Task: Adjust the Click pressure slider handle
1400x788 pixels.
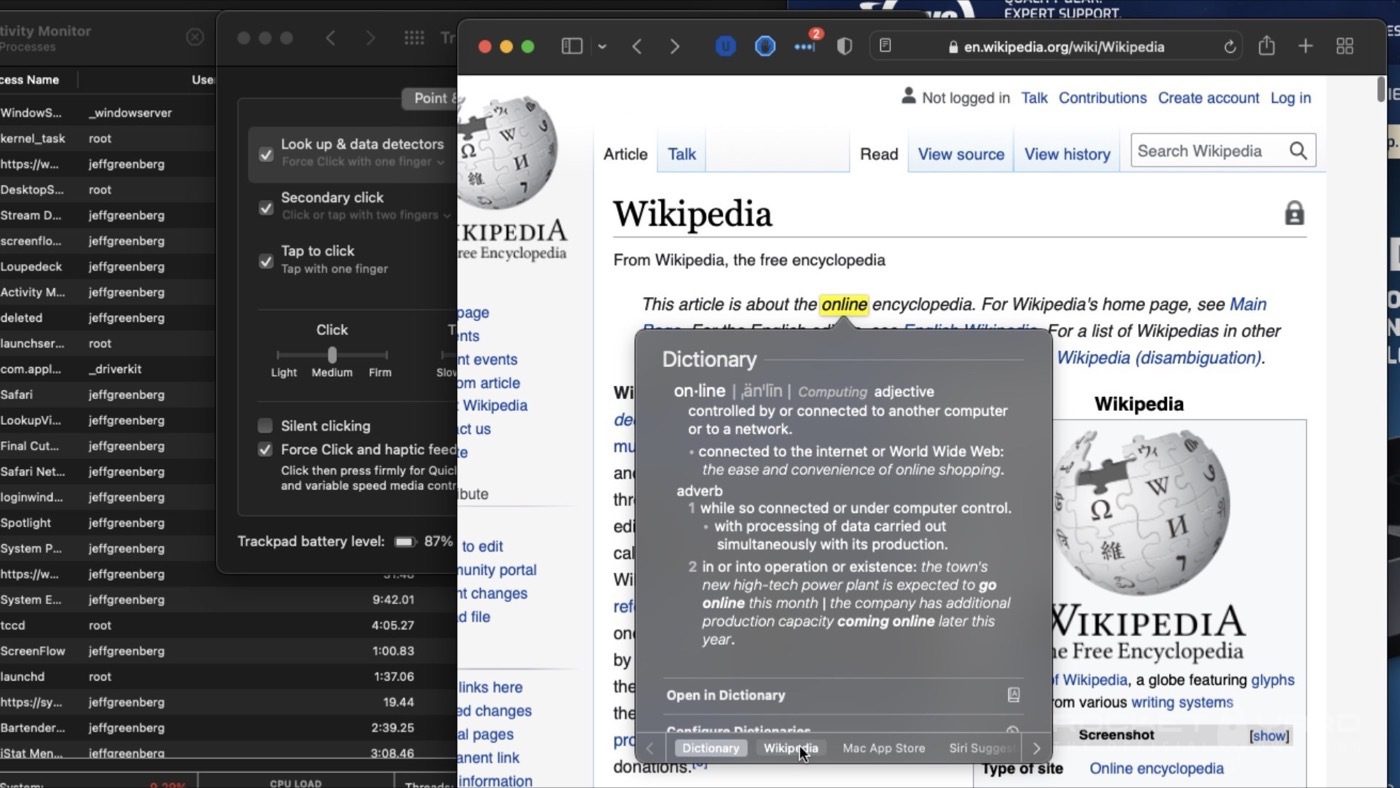Action: [332, 355]
